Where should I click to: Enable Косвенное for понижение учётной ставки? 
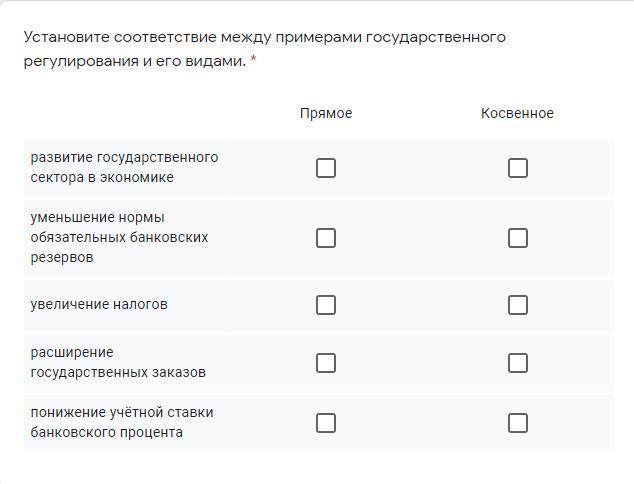point(518,423)
